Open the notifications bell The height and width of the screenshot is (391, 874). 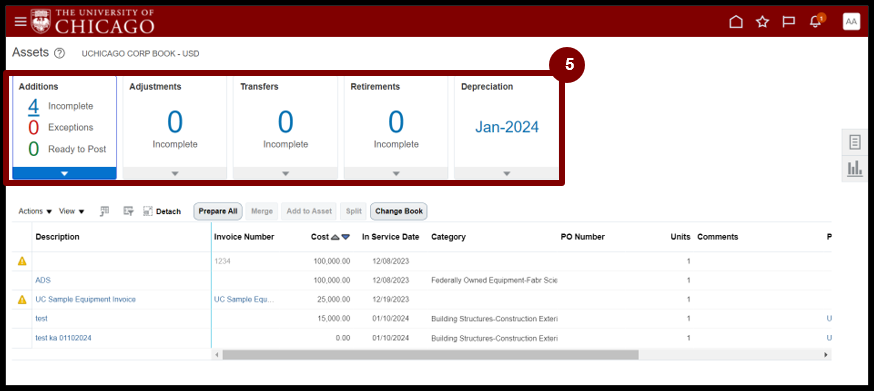coord(815,22)
